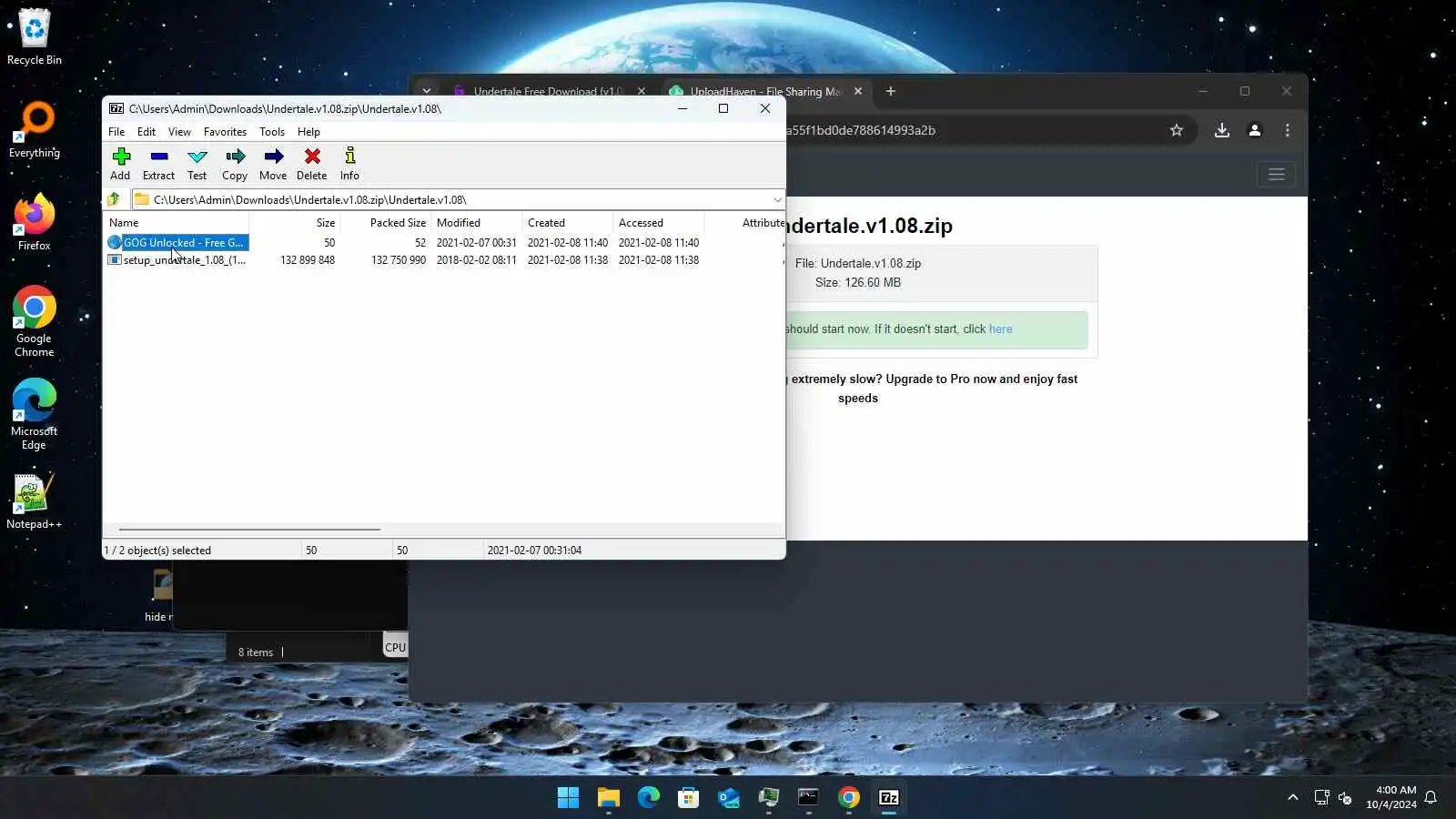Launch Google Chrome from the desktop
1456x819 pixels.
35,321
